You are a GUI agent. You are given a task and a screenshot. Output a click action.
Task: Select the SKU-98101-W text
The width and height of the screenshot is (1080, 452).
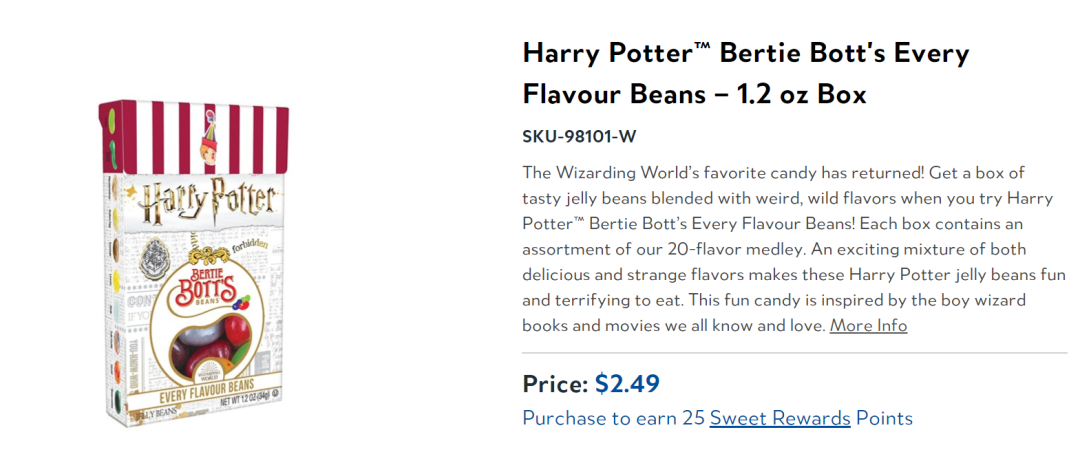pyautogui.click(x=579, y=136)
